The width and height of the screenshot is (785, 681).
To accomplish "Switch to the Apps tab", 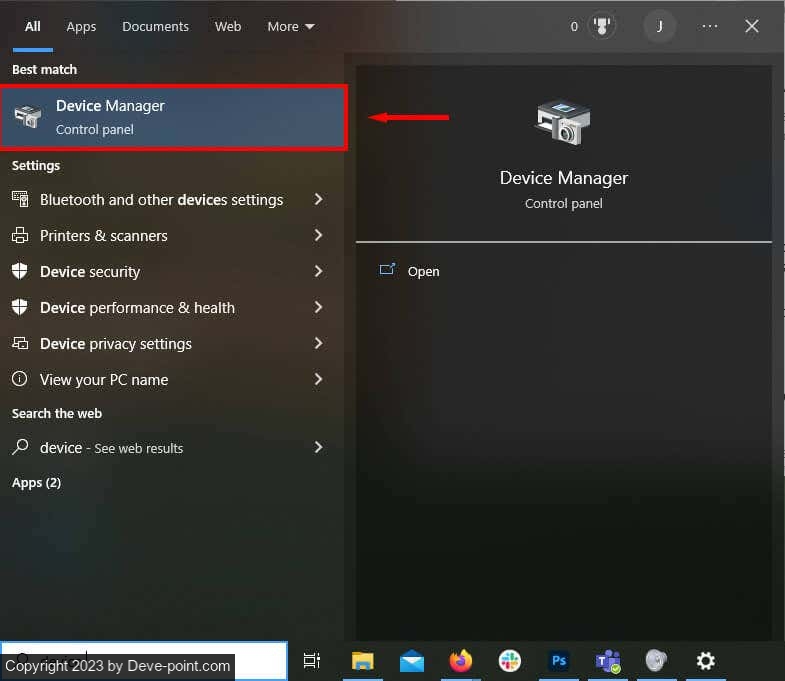I will coord(81,27).
